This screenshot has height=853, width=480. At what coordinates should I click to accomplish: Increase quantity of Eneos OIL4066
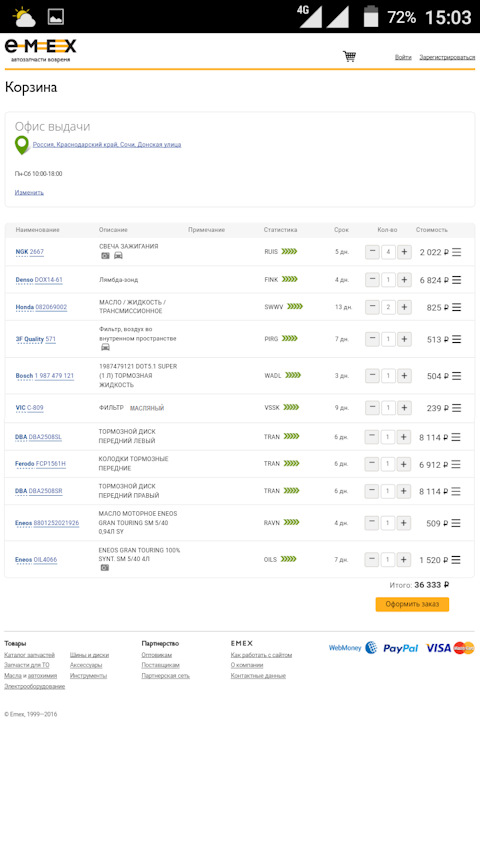[x=403, y=560]
